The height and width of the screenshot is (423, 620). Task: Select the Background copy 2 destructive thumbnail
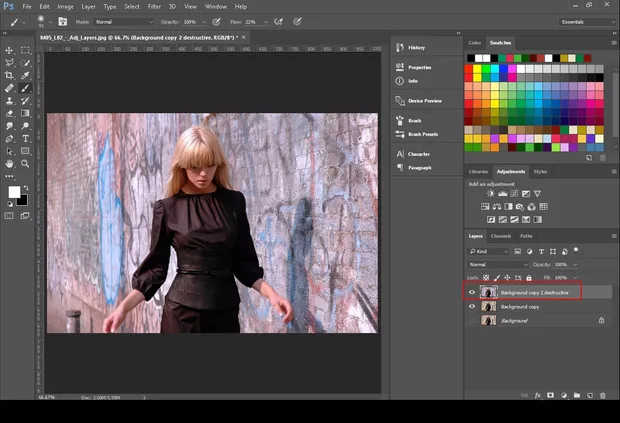[489, 292]
